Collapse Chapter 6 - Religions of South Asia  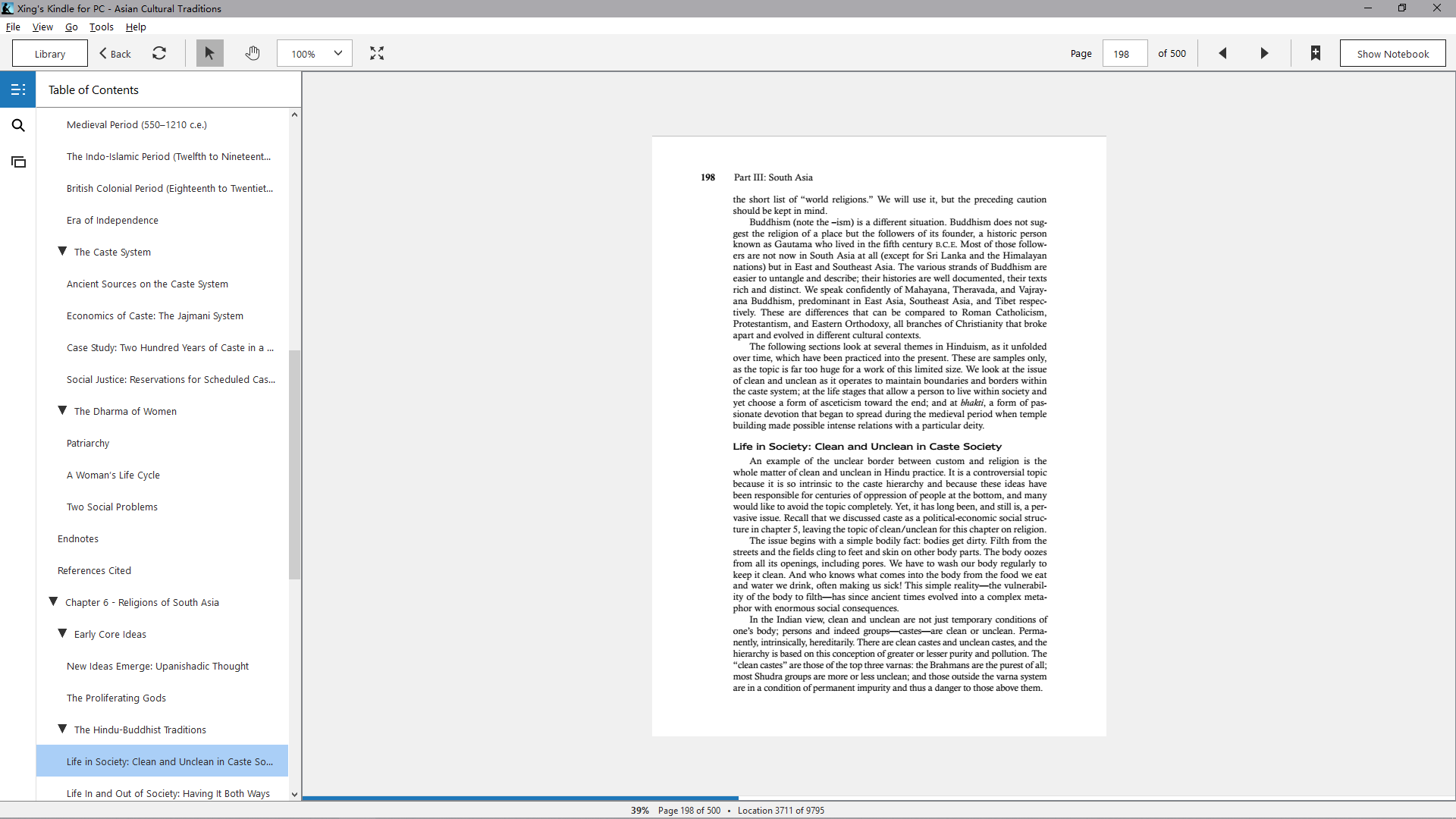pos(54,602)
